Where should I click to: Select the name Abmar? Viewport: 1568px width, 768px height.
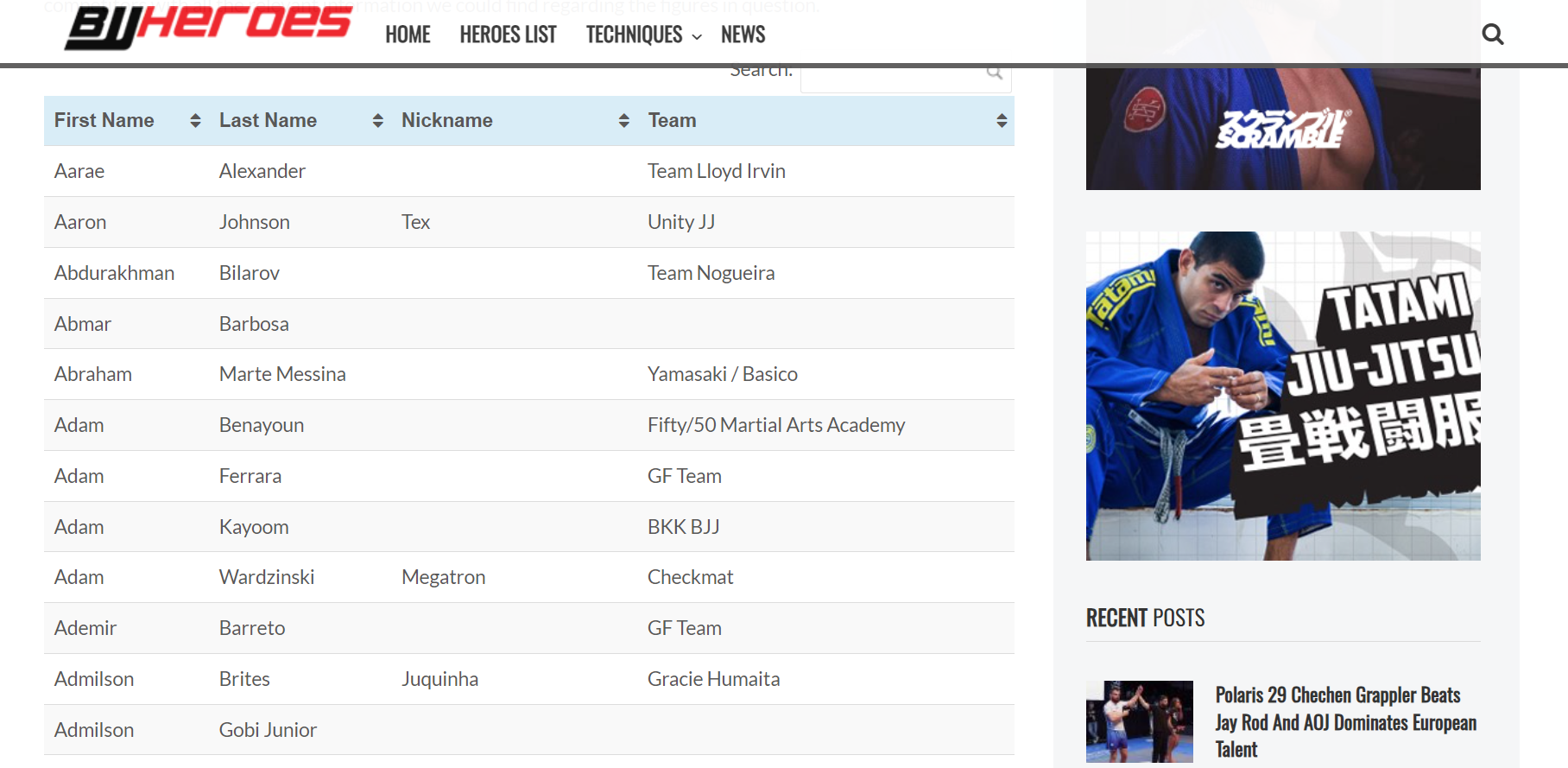click(83, 324)
